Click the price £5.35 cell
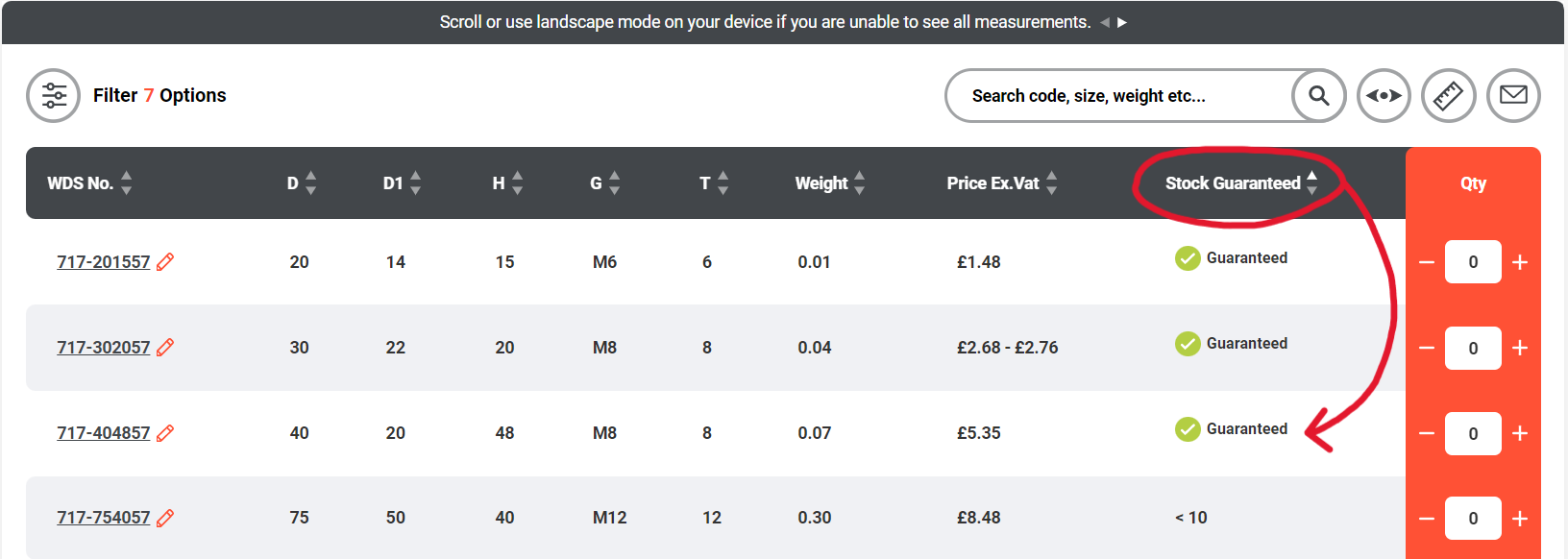Image resolution: width=1568 pixels, height=559 pixels. [x=979, y=432]
